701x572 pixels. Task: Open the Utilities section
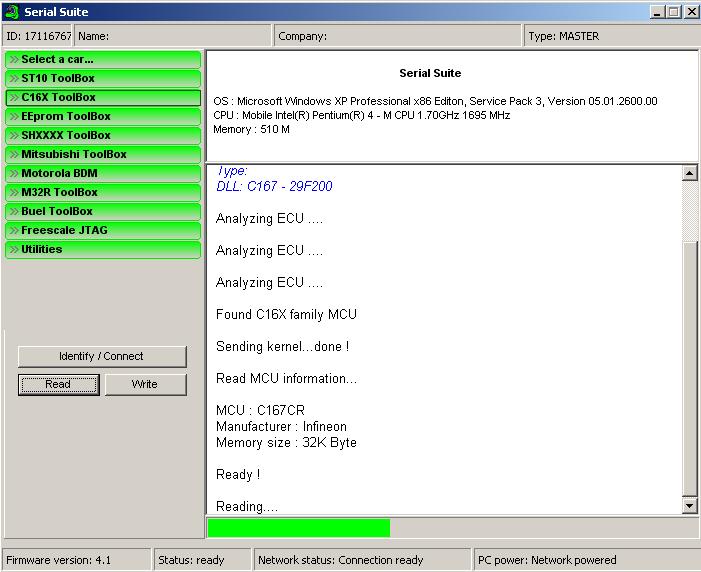tap(103, 249)
